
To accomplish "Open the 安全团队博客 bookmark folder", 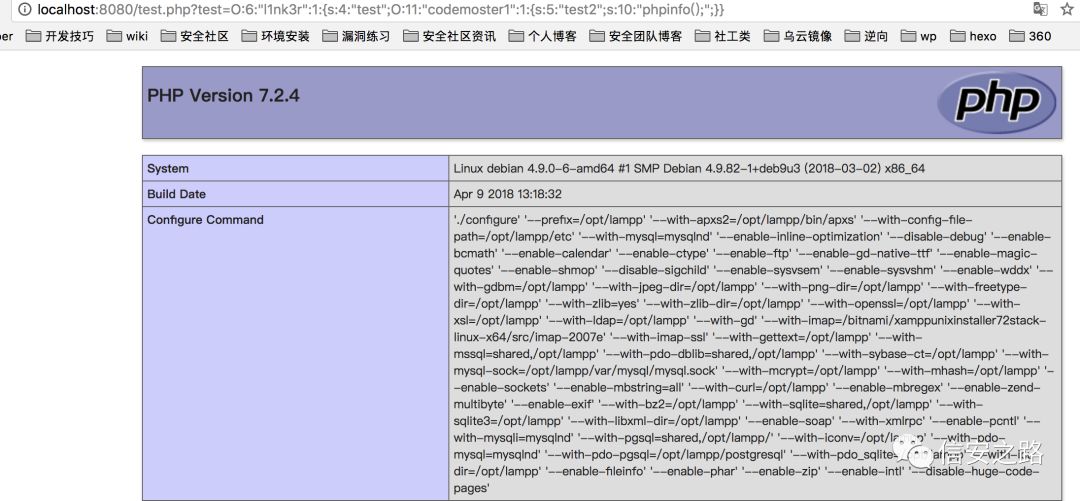I will (636, 36).
